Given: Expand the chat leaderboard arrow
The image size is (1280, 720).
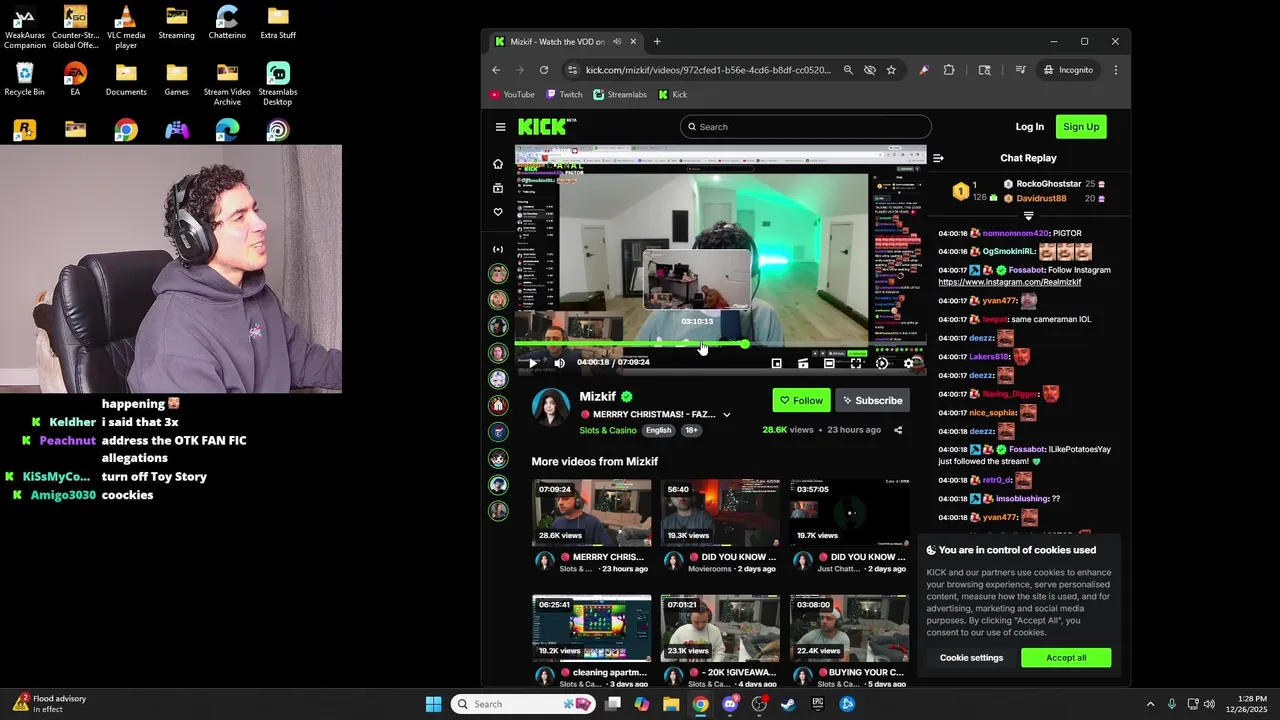Looking at the screenshot, I should tap(1028, 216).
